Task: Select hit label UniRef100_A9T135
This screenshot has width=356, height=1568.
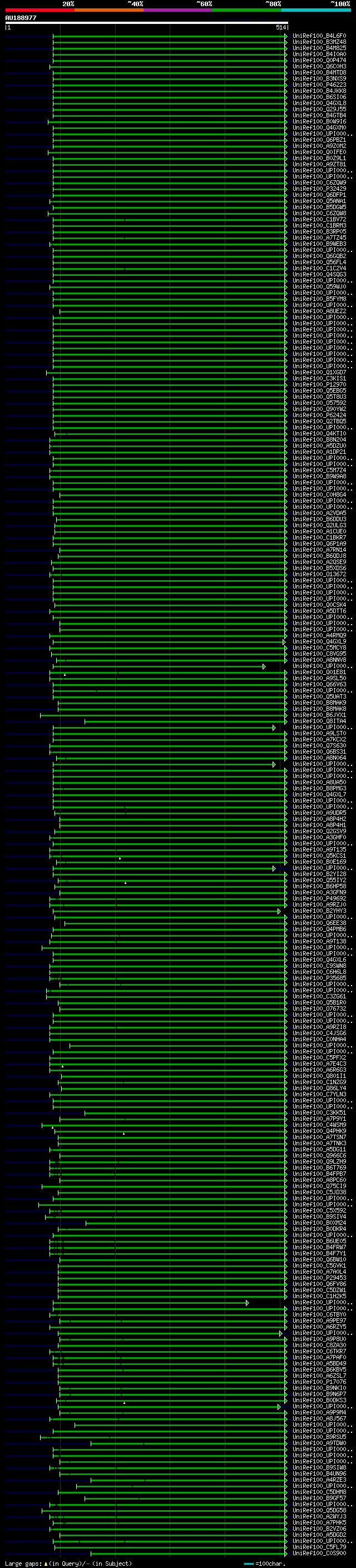Action: tap(319, 850)
